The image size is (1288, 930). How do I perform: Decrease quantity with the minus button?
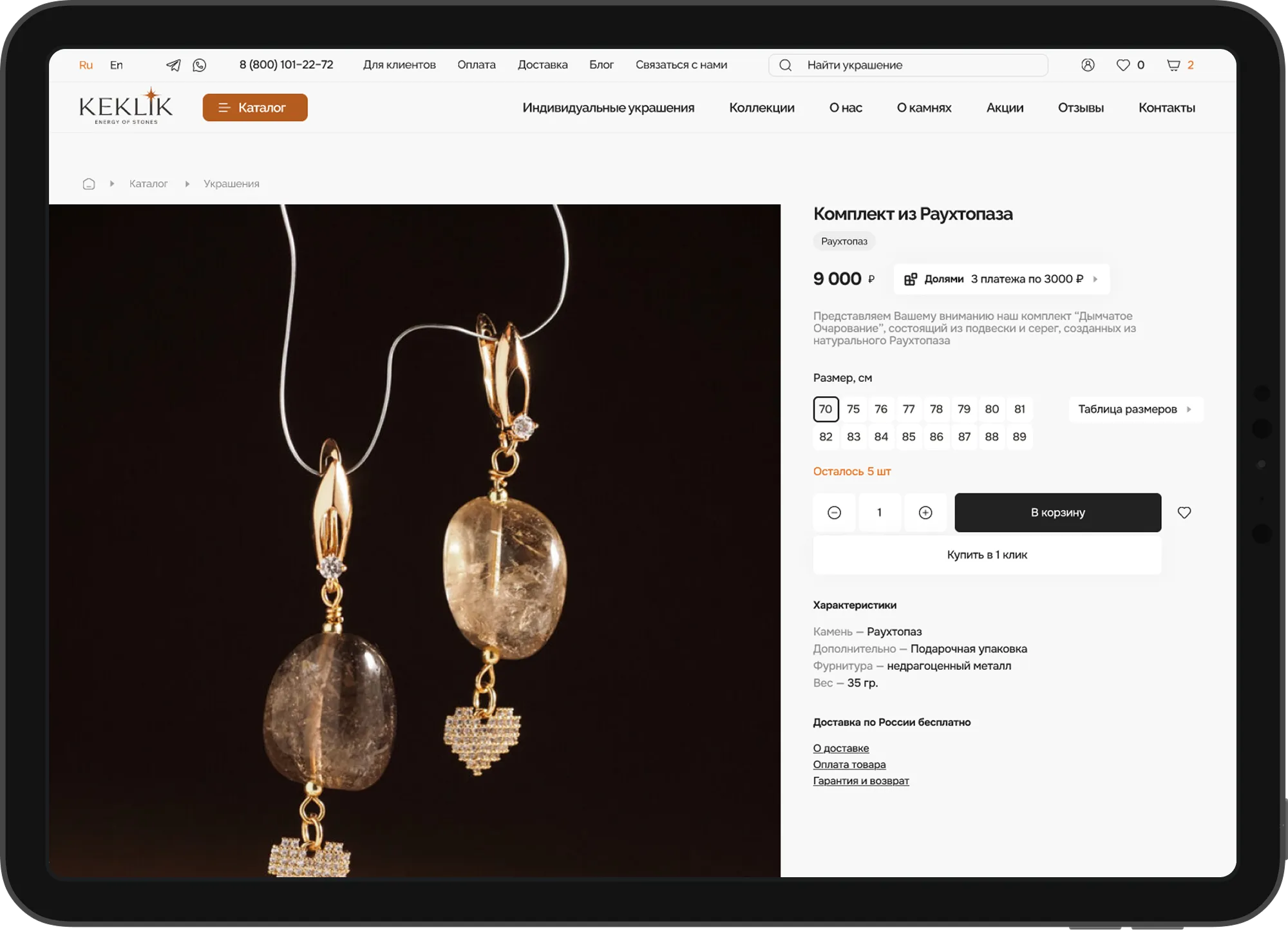tap(834, 513)
